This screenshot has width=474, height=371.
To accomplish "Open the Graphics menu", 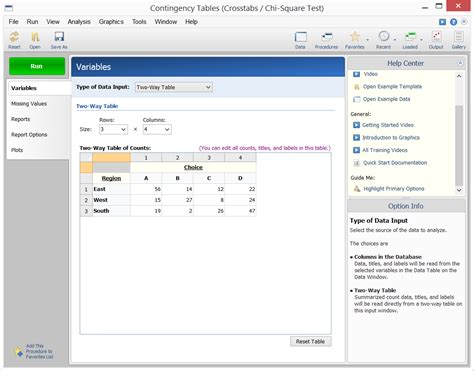I will [111, 22].
